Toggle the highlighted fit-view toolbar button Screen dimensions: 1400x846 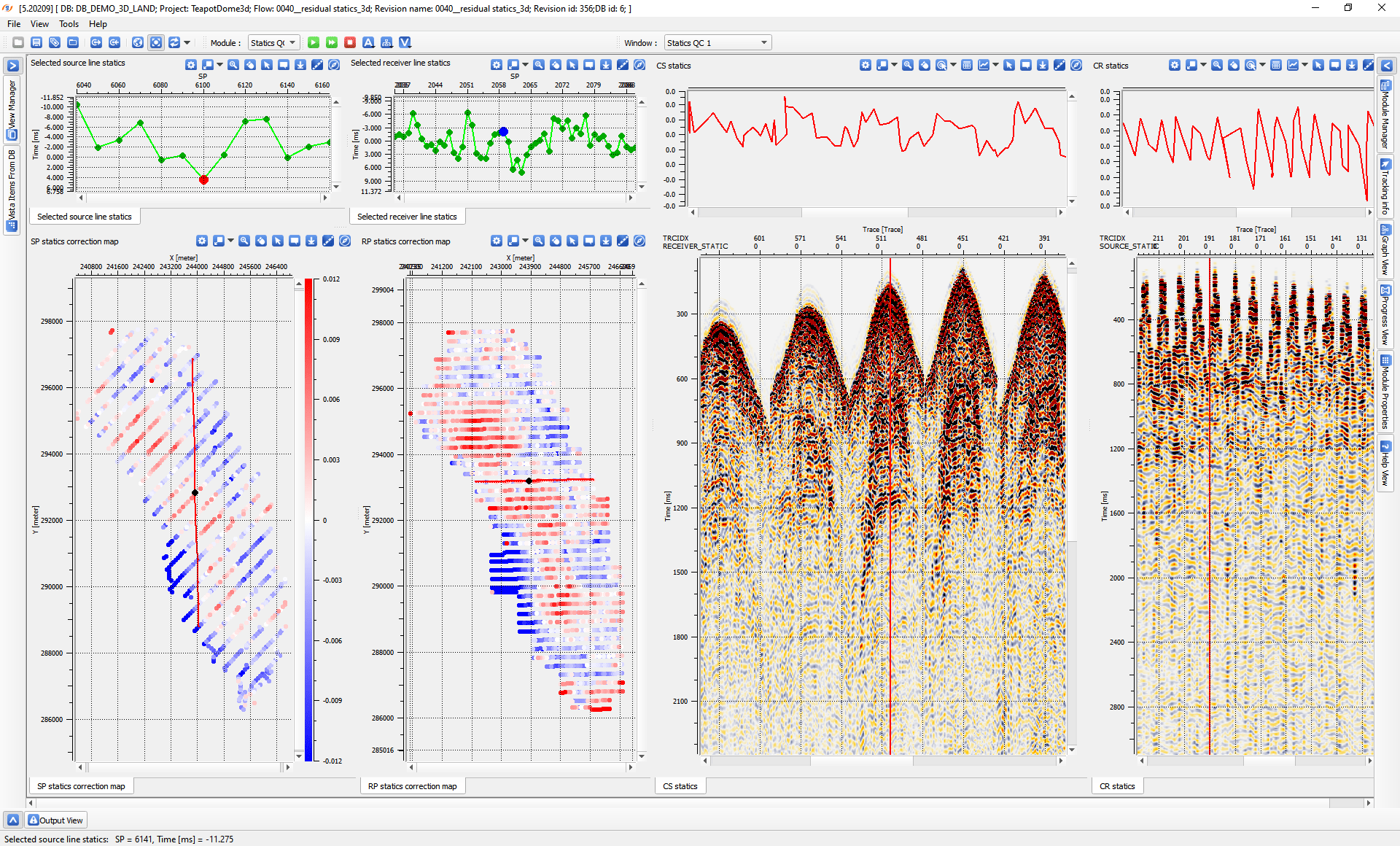(x=156, y=43)
